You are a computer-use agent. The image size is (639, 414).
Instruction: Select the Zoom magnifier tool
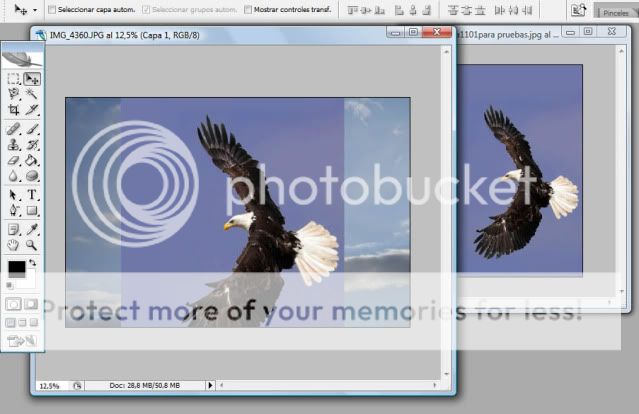coord(32,245)
